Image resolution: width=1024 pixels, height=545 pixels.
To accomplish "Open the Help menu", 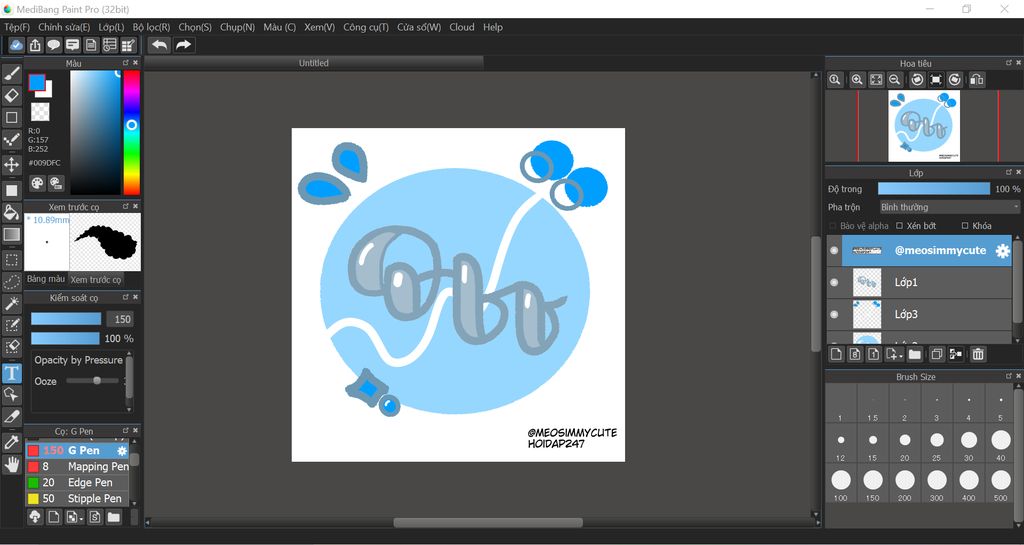I will tap(493, 27).
